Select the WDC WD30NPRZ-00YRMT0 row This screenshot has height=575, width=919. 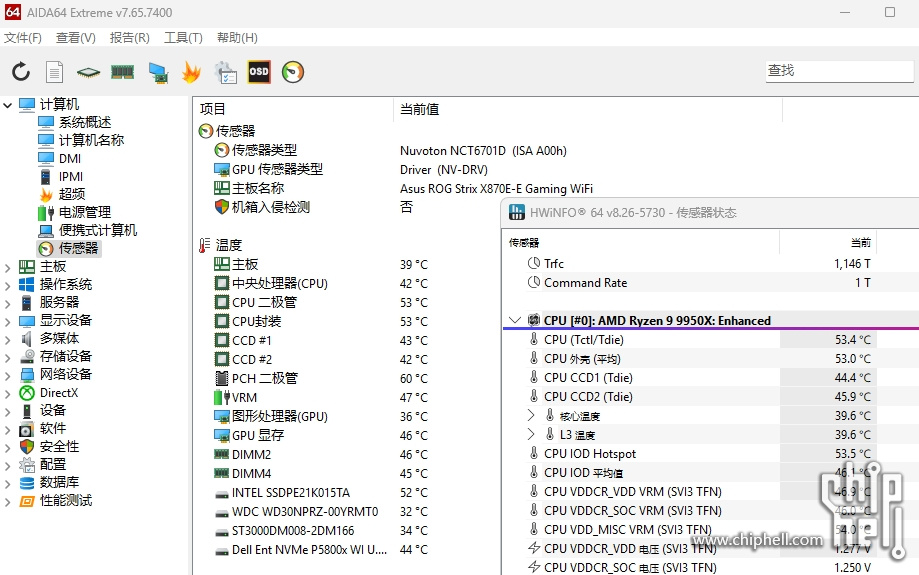pyautogui.click(x=321, y=512)
